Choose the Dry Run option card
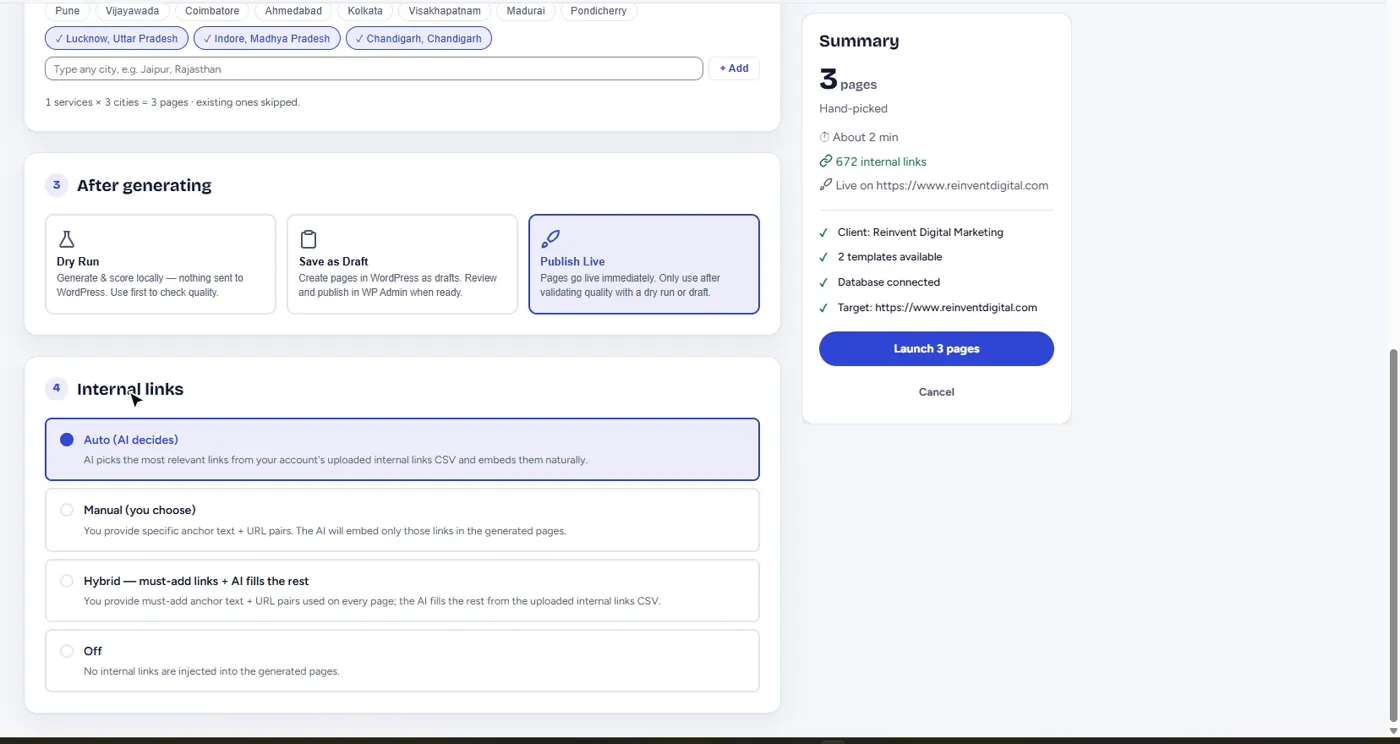The image size is (1400, 744). 160,264
